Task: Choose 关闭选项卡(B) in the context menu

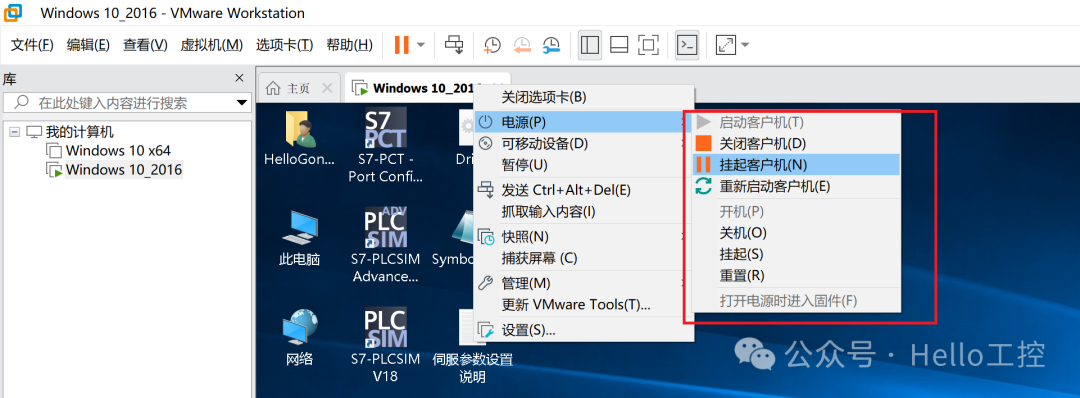Action: (x=583, y=97)
